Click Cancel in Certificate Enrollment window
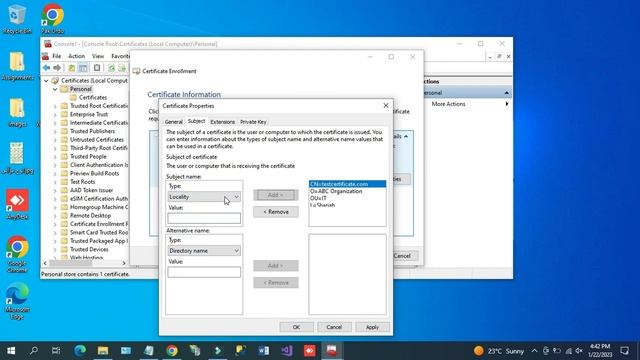The height and width of the screenshot is (360, 640). pos(402,256)
